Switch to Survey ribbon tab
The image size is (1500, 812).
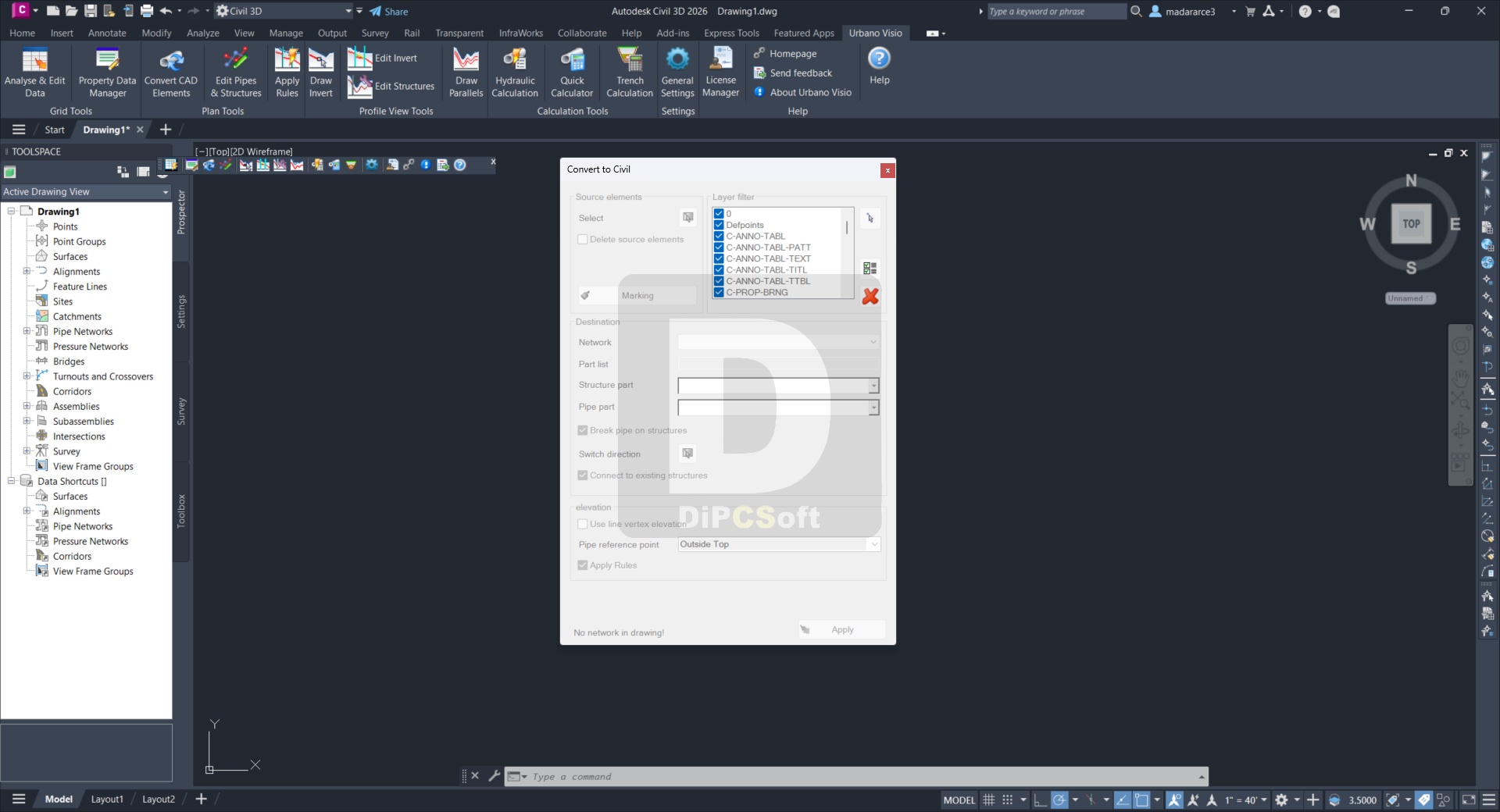pyautogui.click(x=375, y=33)
